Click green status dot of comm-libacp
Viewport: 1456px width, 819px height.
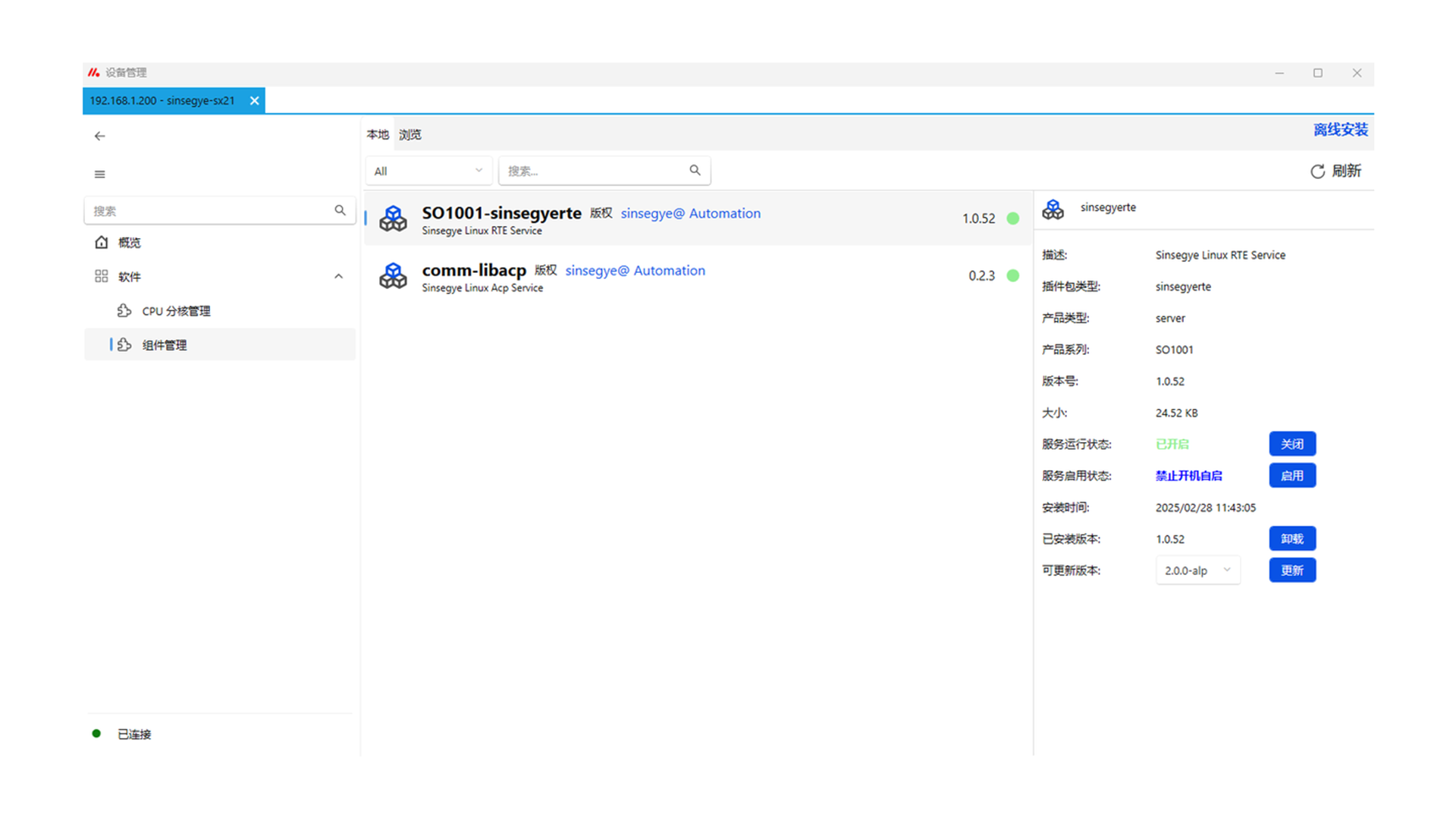tap(1012, 276)
